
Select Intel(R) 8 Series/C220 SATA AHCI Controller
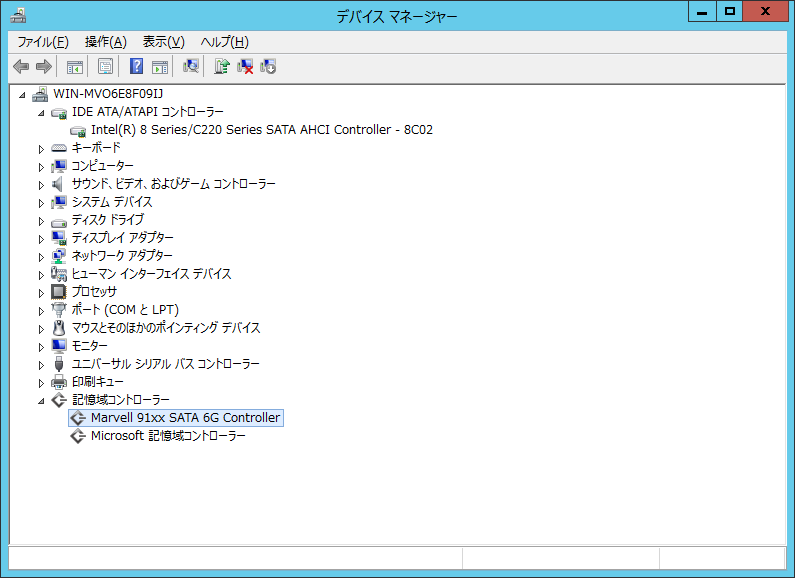(262, 130)
